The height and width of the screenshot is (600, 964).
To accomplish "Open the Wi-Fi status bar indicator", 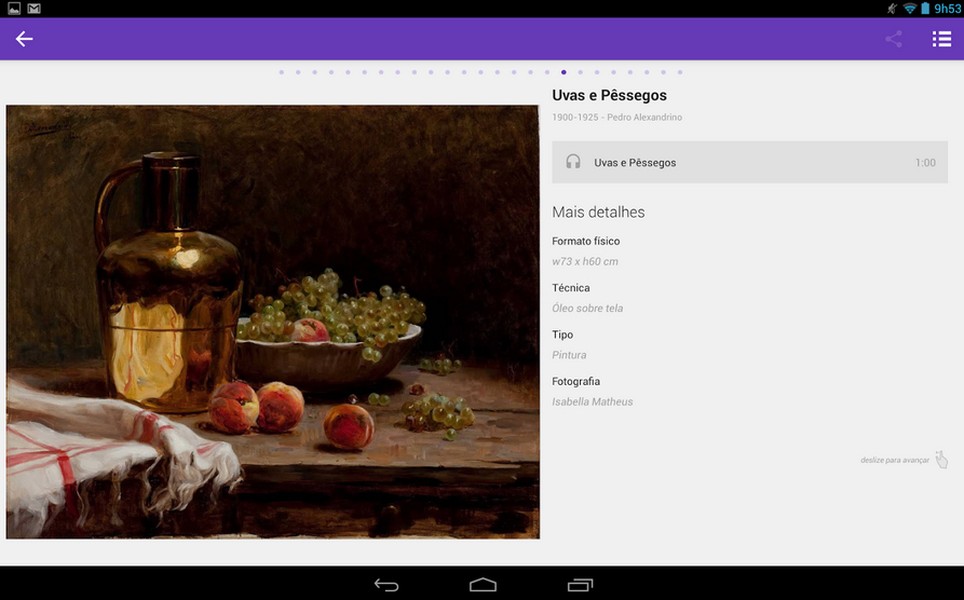I will [909, 8].
